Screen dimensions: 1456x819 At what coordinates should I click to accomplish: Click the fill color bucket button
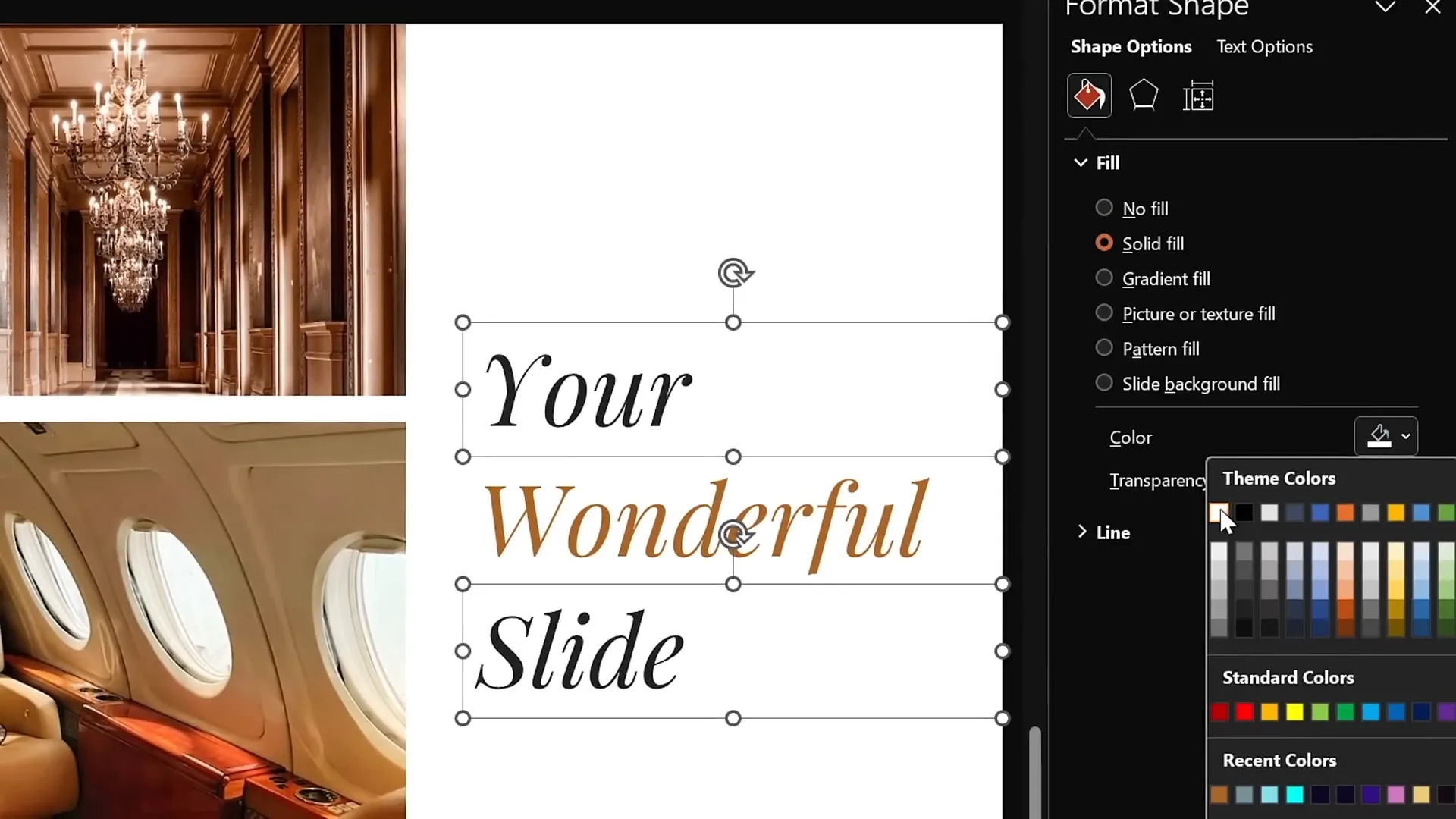(x=1378, y=436)
